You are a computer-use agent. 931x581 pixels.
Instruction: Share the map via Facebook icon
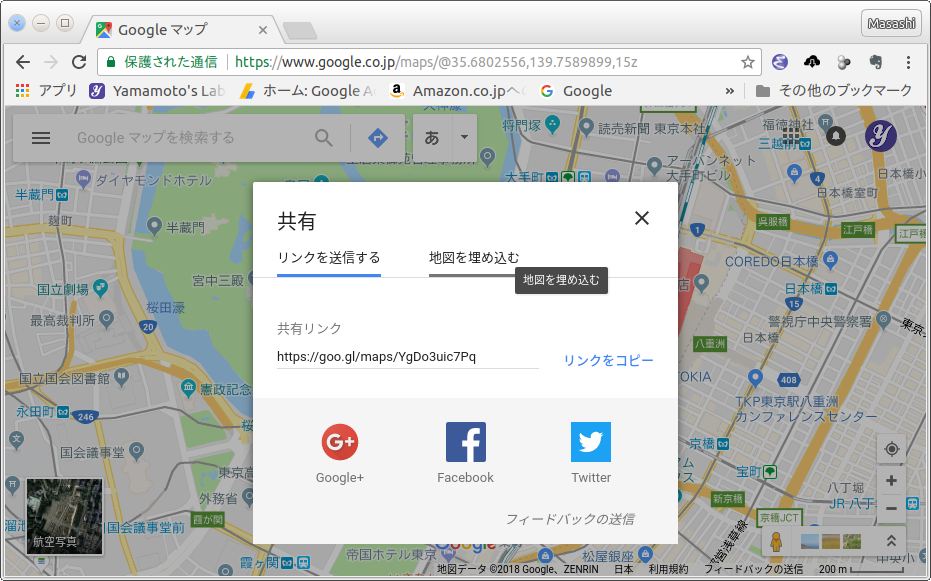coord(466,442)
